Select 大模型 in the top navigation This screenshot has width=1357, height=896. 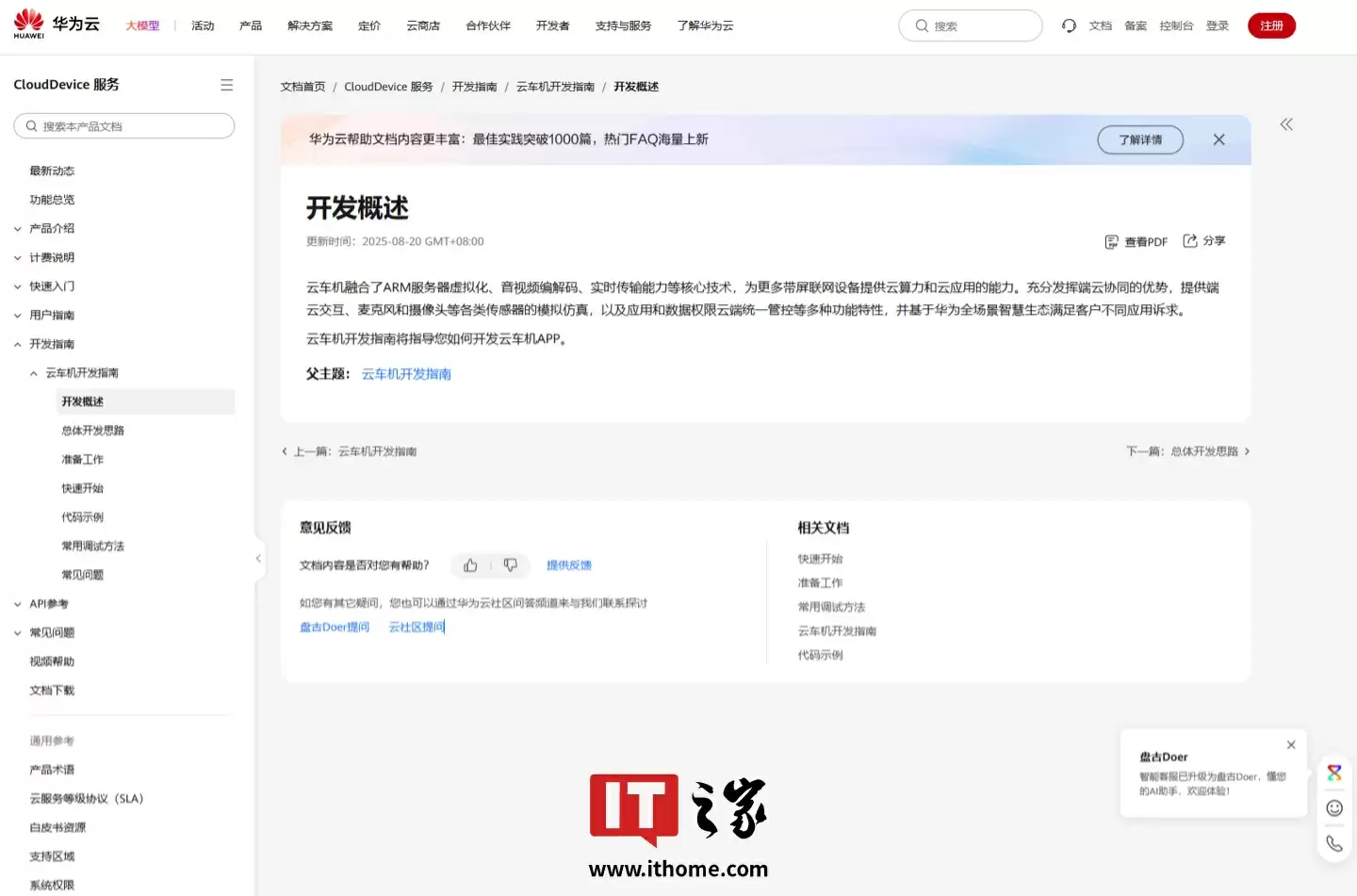[x=142, y=25]
